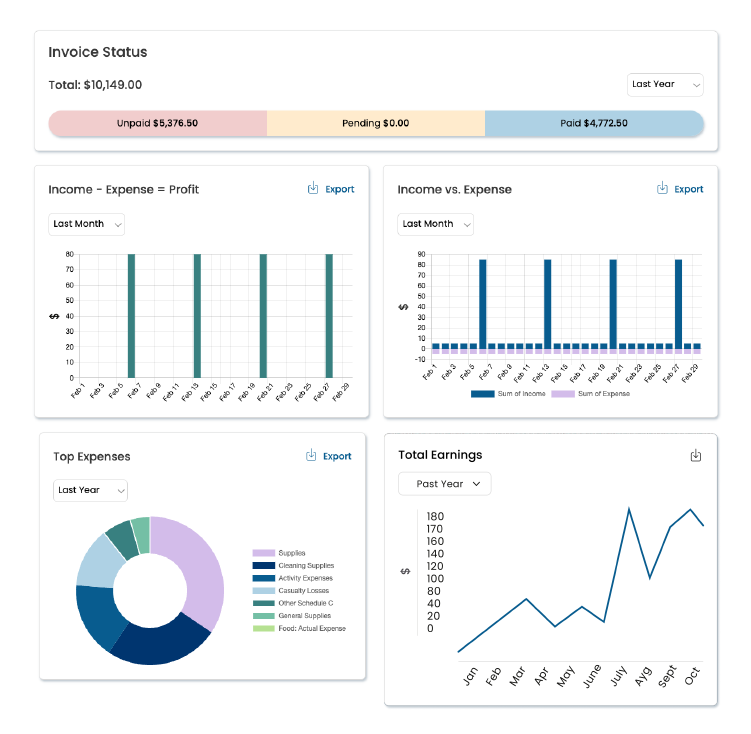Screen dimensions: 751x734
Task: Toggle the Sum of Income legend item
Action: point(508,394)
